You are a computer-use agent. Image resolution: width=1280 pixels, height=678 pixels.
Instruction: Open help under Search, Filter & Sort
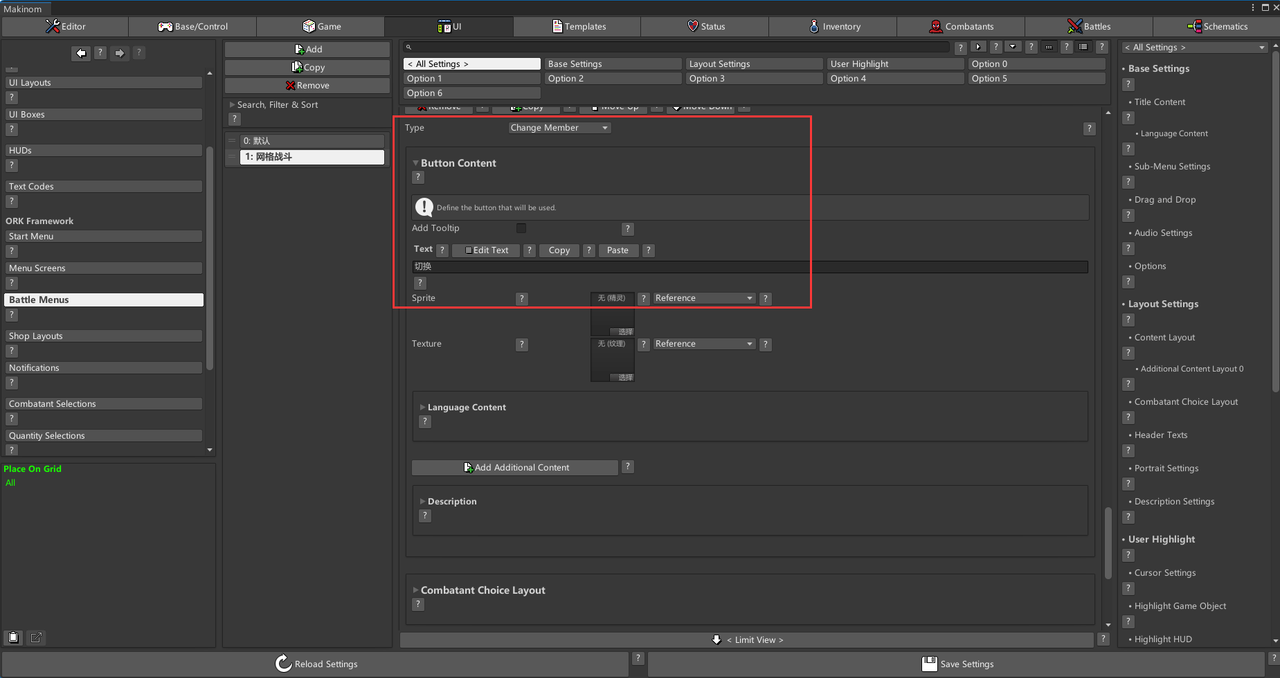235,119
